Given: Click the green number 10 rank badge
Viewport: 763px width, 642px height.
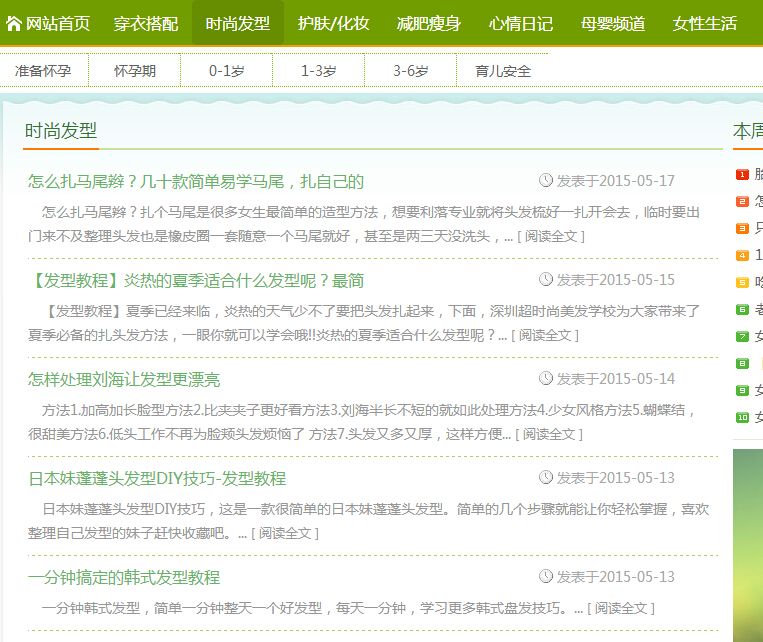Looking at the screenshot, I should coord(742,417).
